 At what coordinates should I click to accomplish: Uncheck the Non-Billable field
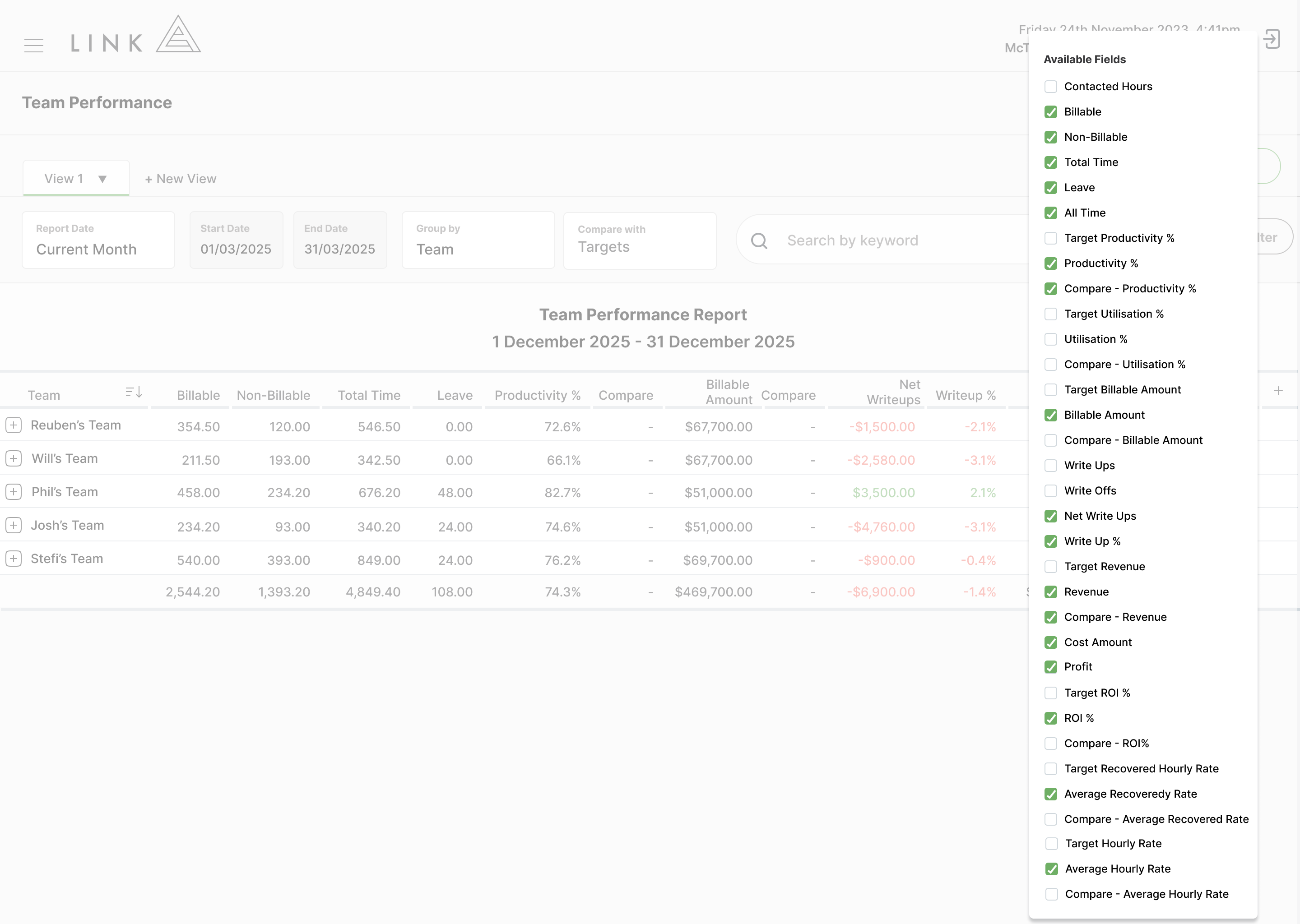(x=1051, y=137)
